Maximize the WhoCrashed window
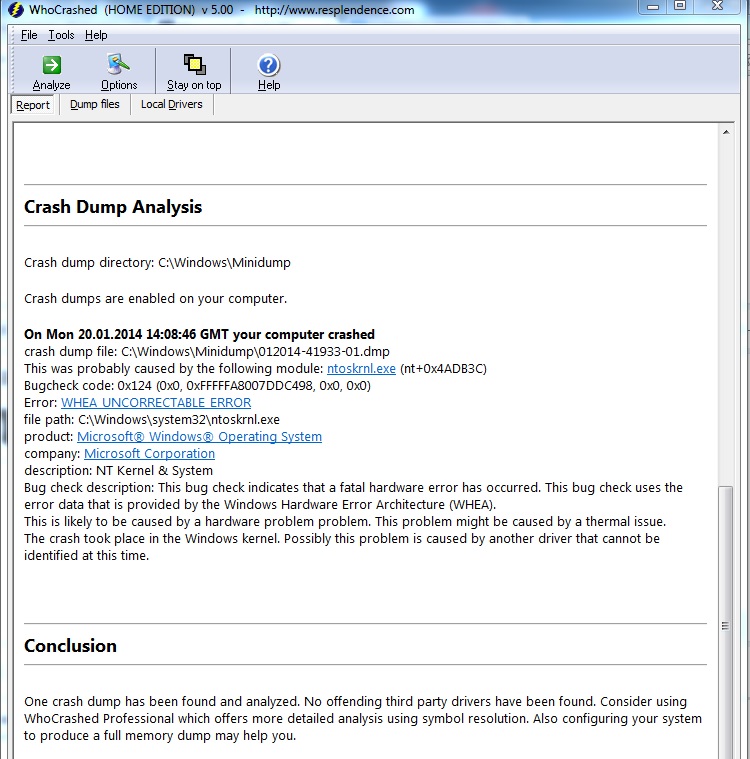750x759 pixels. point(680,6)
